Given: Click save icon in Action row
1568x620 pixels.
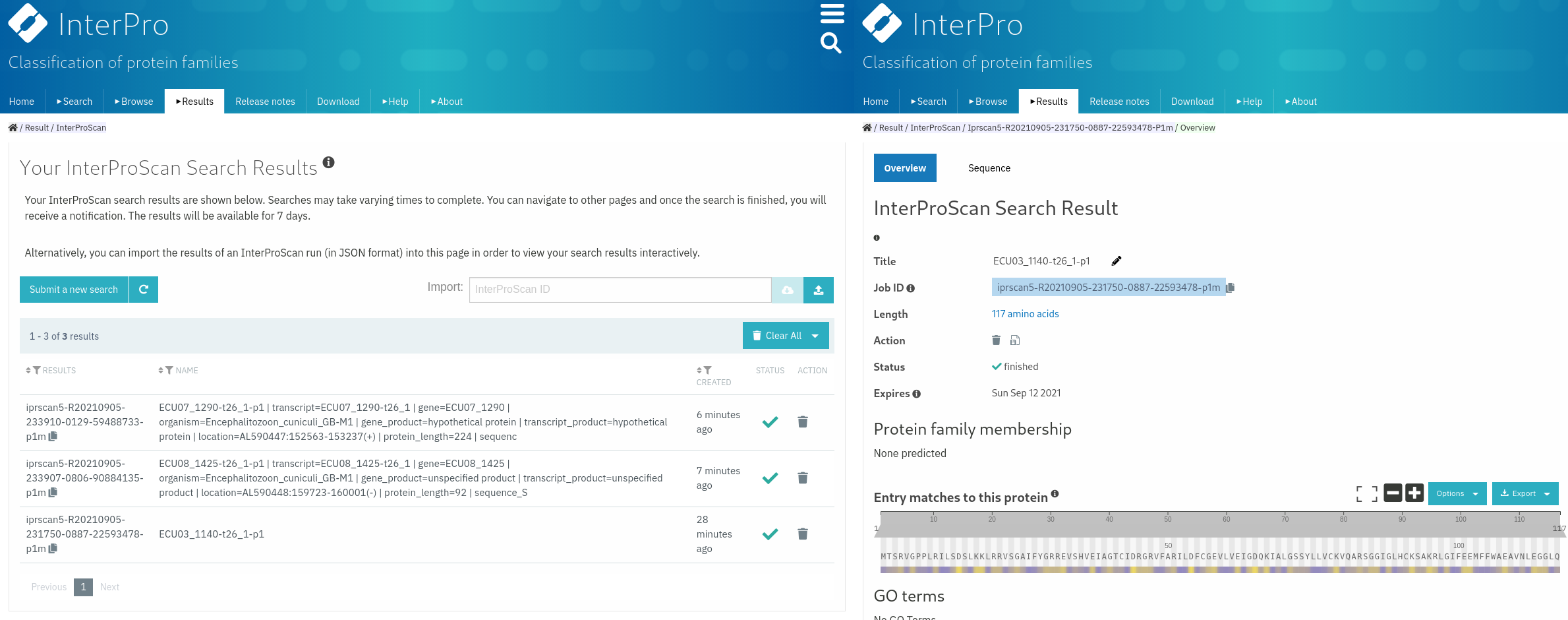Looking at the screenshot, I should click(x=1015, y=340).
